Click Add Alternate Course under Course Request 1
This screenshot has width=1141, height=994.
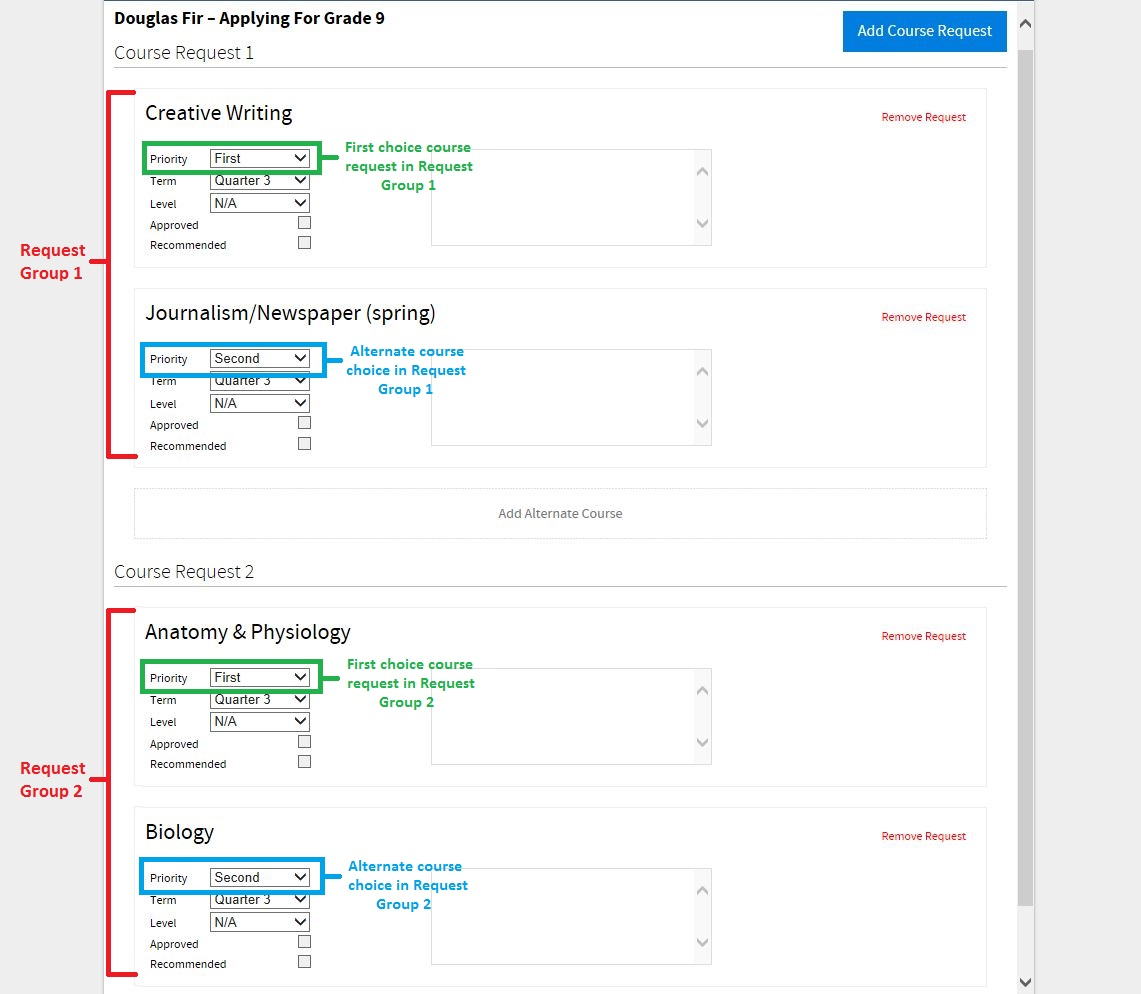(x=560, y=513)
